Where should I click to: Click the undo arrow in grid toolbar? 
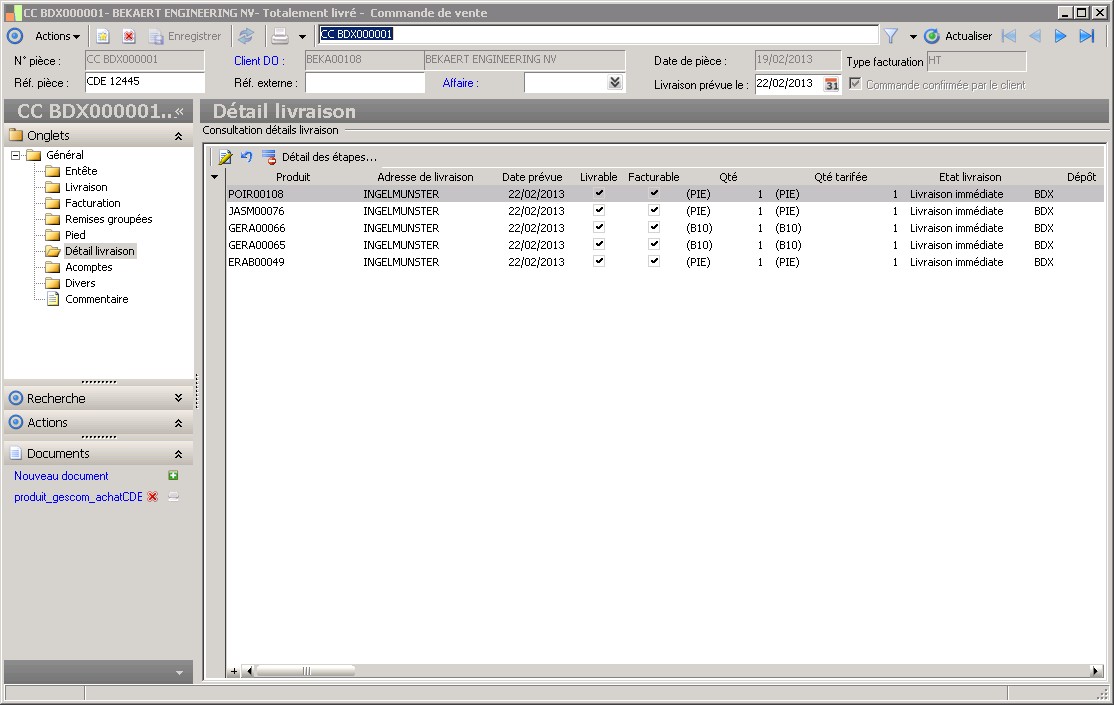(x=247, y=157)
